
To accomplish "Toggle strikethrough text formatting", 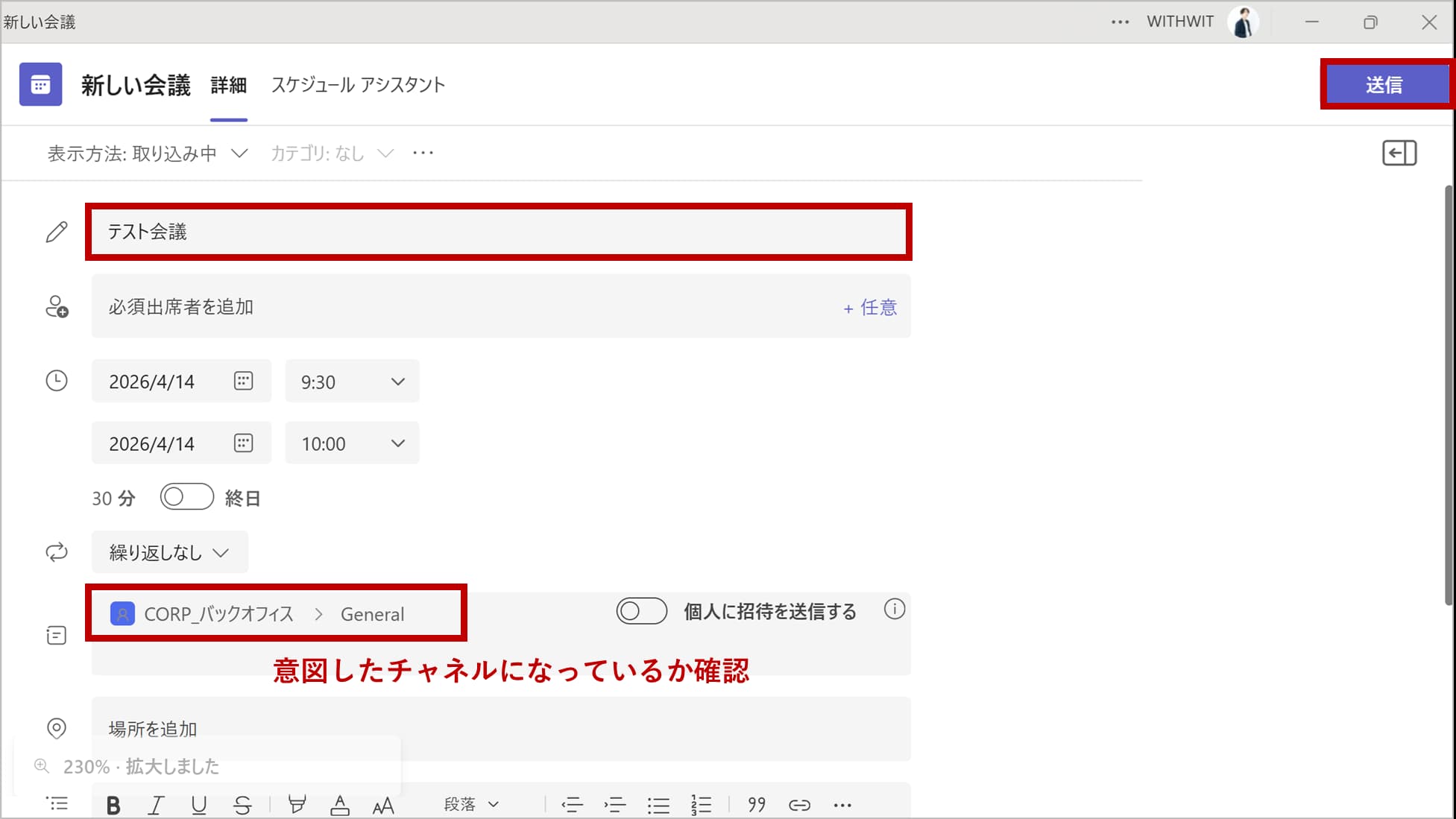I will coord(242,805).
